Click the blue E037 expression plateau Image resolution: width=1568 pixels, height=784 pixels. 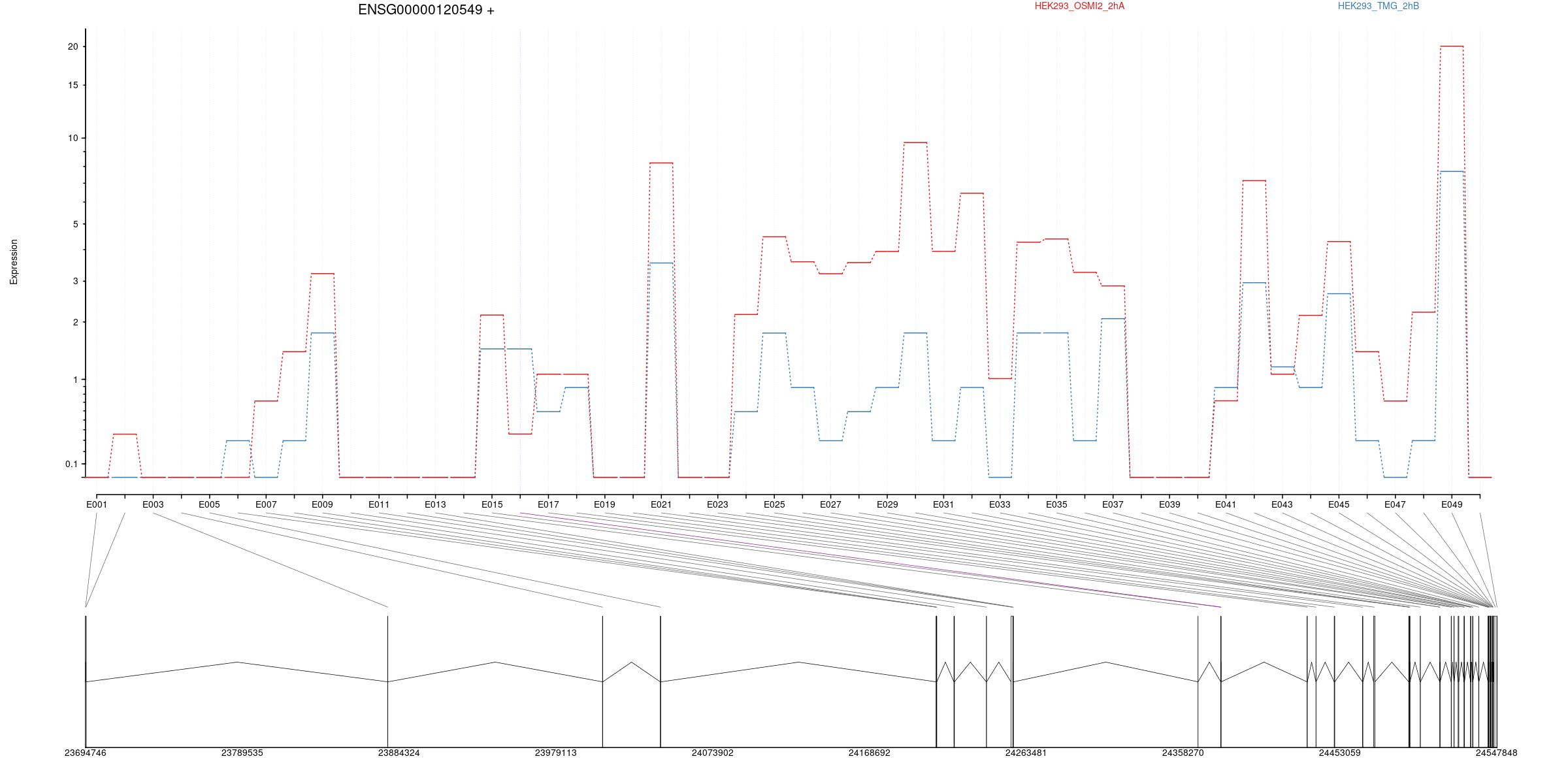pos(1113,319)
